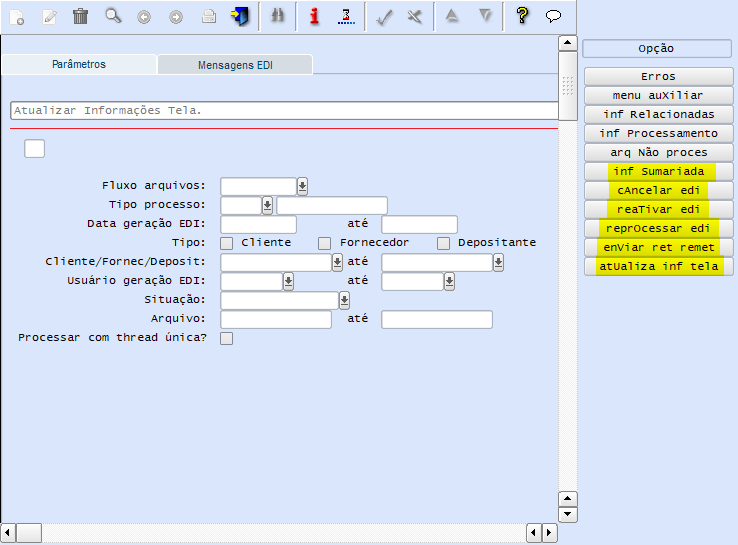Click the Data geração EDI end field

tap(419, 224)
